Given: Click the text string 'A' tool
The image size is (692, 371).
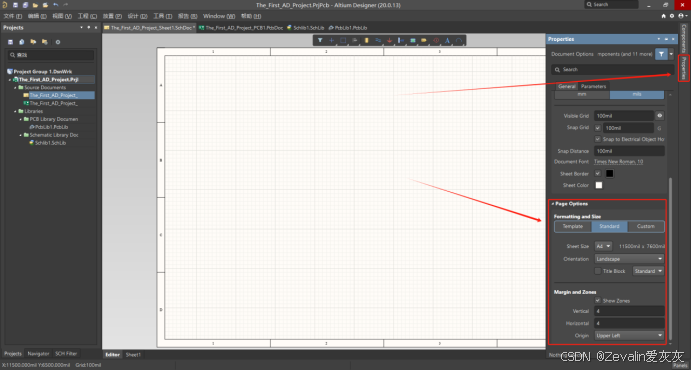Looking at the screenshot, I should [448, 41].
